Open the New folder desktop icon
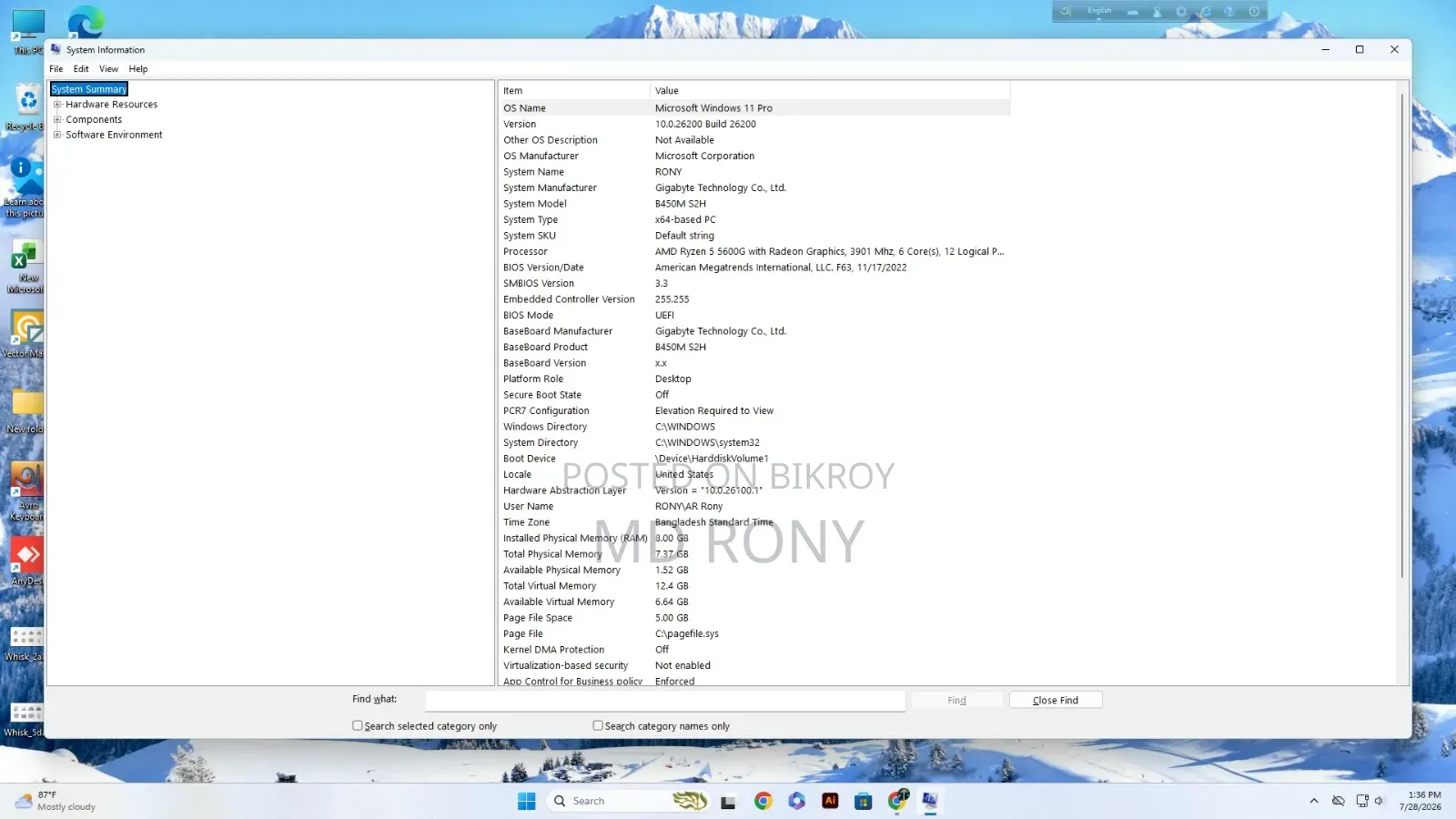 (26, 411)
